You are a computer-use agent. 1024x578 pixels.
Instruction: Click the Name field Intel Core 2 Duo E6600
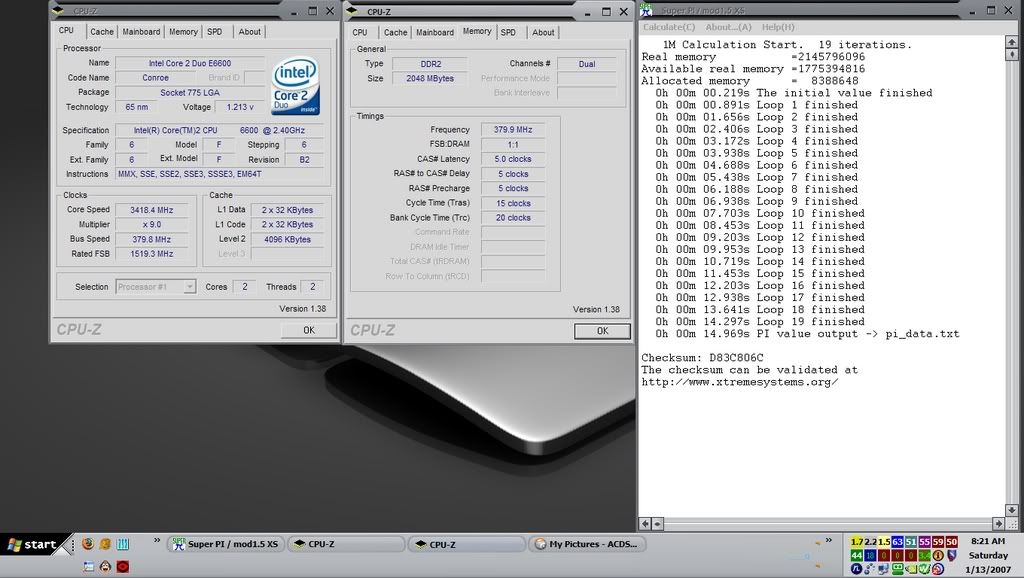189,63
